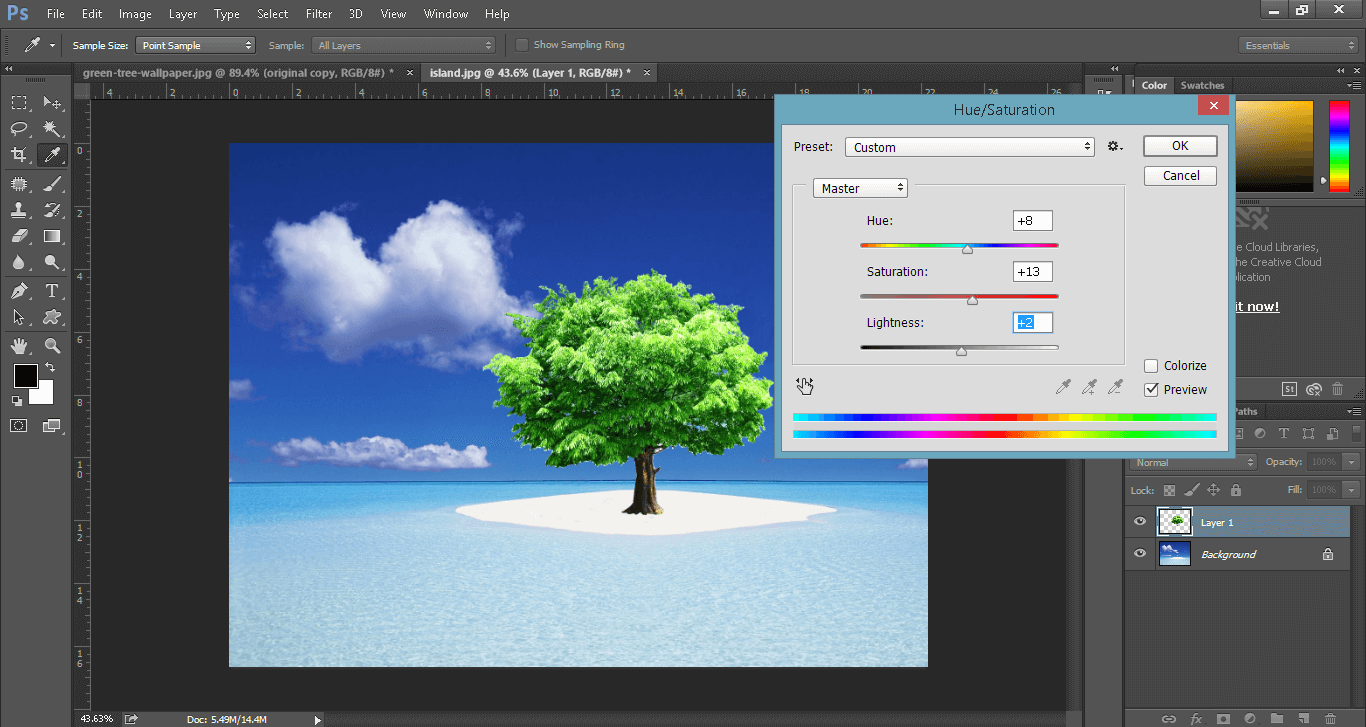Select the Magic Wand tool
The height and width of the screenshot is (727, 1366).
point(52,129)
